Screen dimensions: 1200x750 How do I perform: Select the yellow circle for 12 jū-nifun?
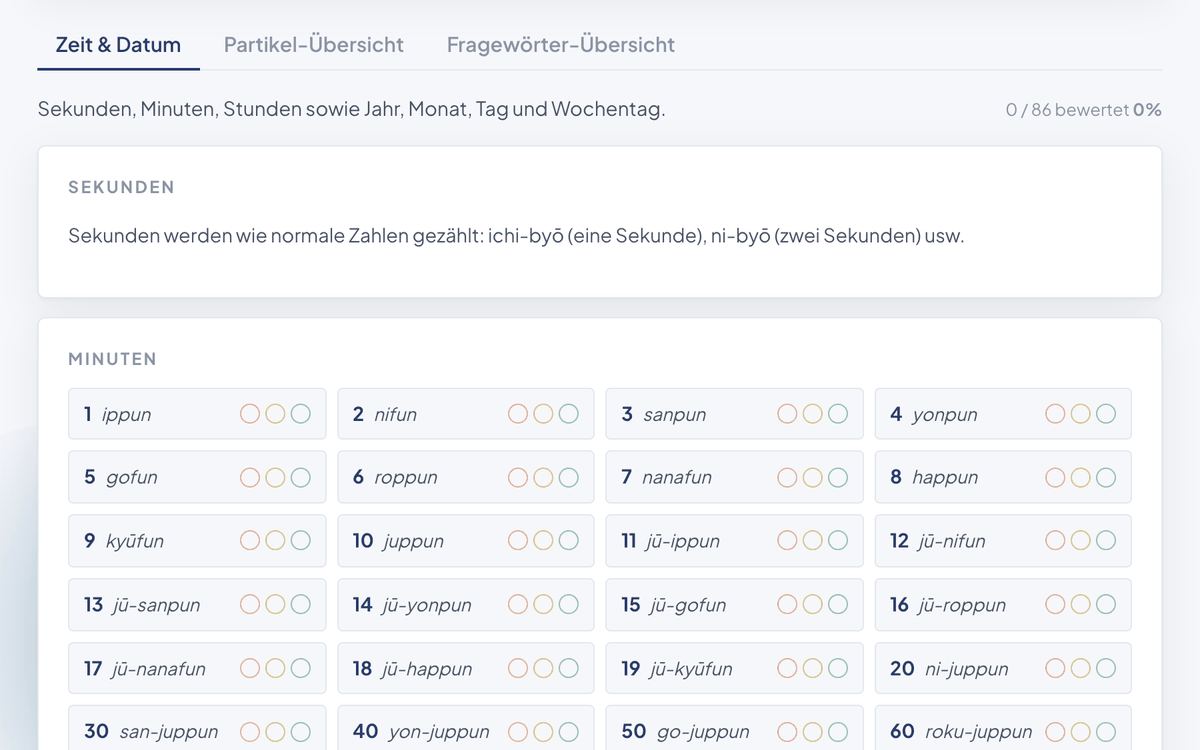(1080, 541)
